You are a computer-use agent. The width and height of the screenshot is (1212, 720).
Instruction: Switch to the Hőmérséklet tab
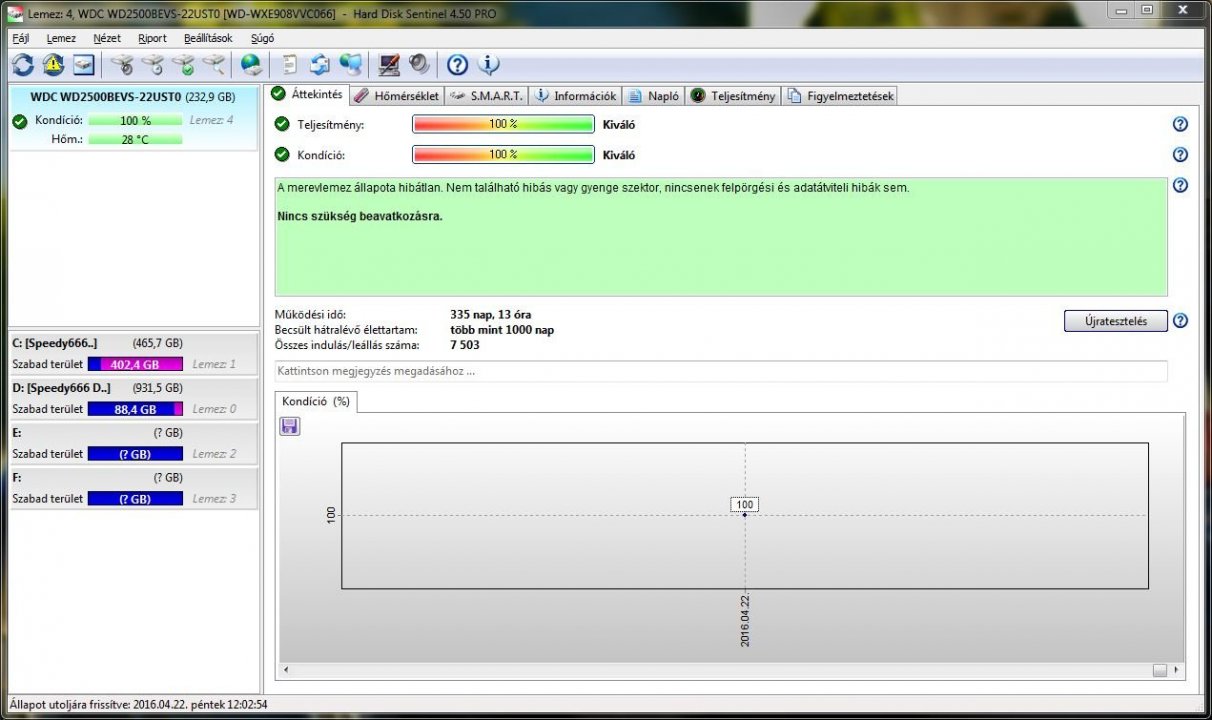(x=397, y=96)
